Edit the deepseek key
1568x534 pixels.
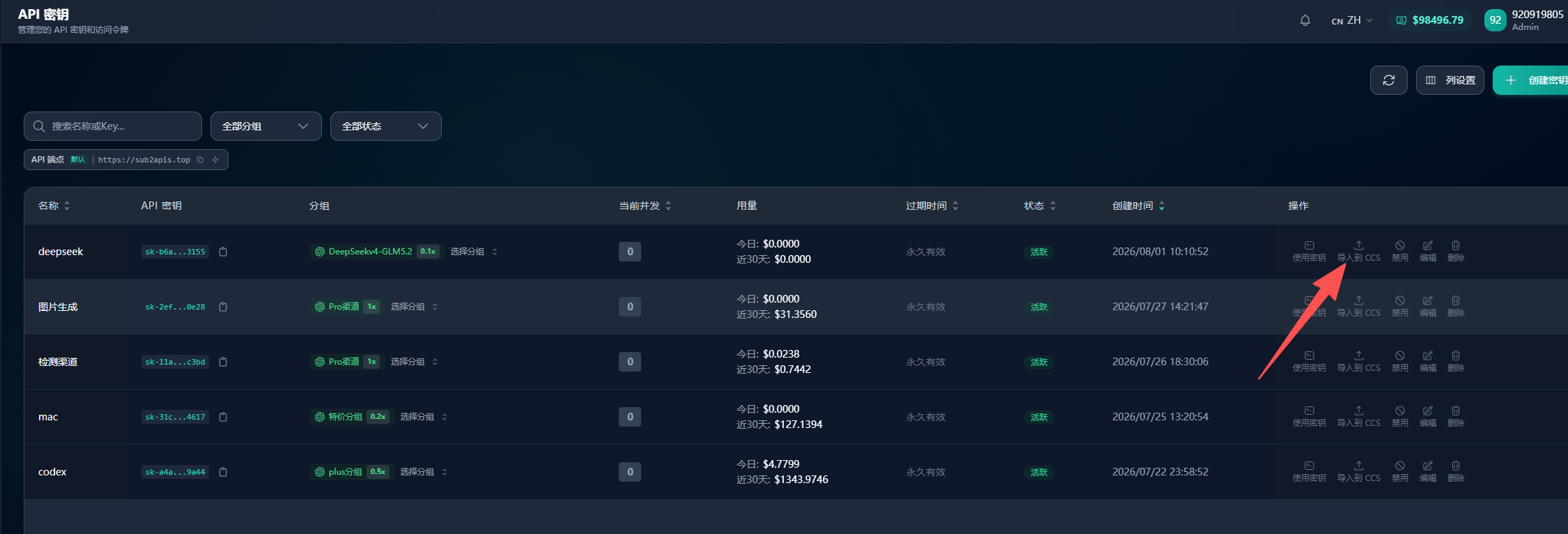(1428, 252)
